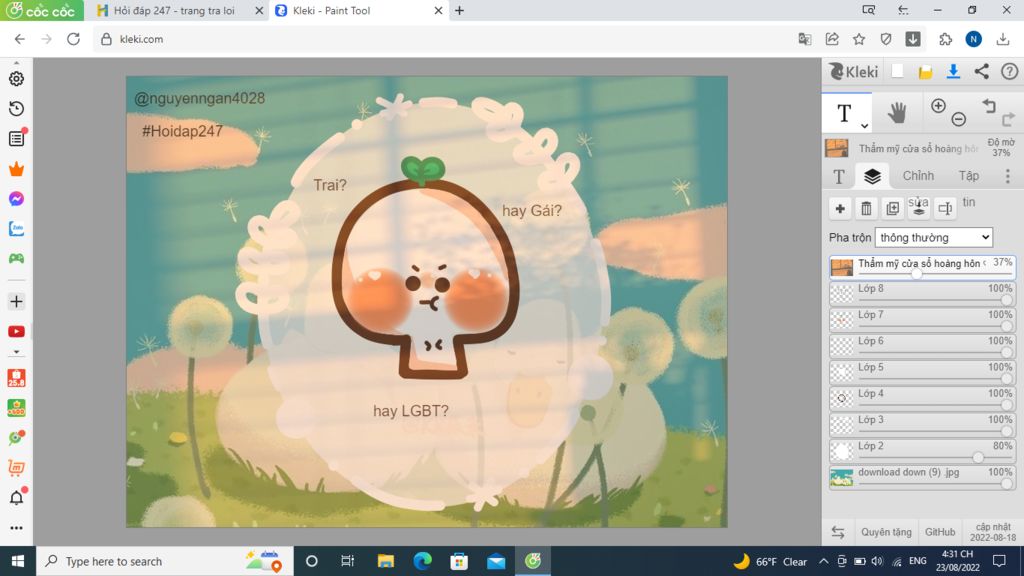This screenshot has height=576, width=1024.
Task: Click the opacity slider handle of Lớp 8
Action: click(1006, 300)
